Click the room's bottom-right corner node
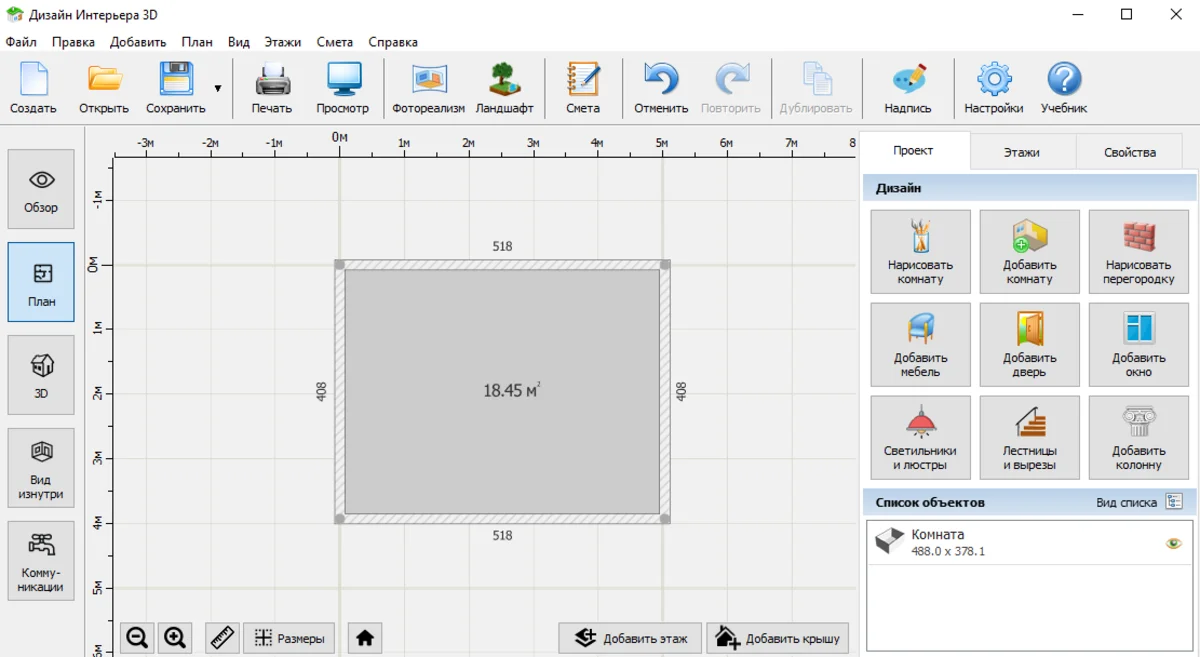 coord(665,519)
